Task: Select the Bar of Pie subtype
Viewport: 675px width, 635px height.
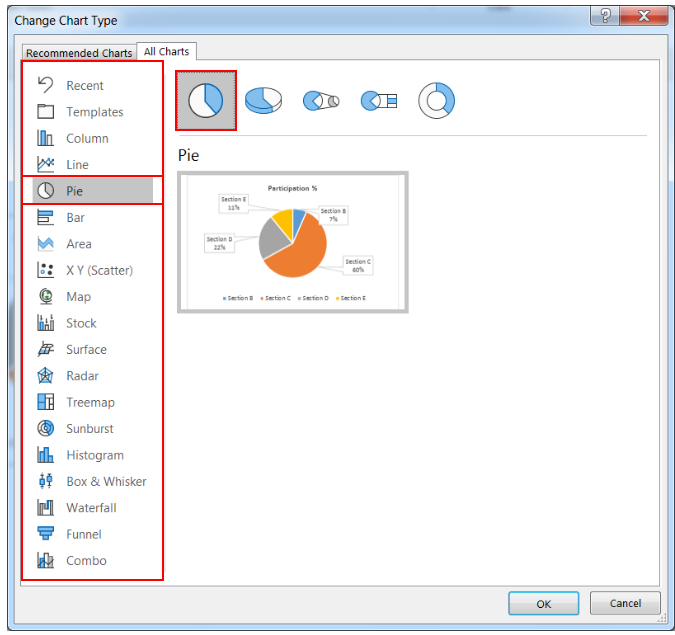Action: (379, 101)
